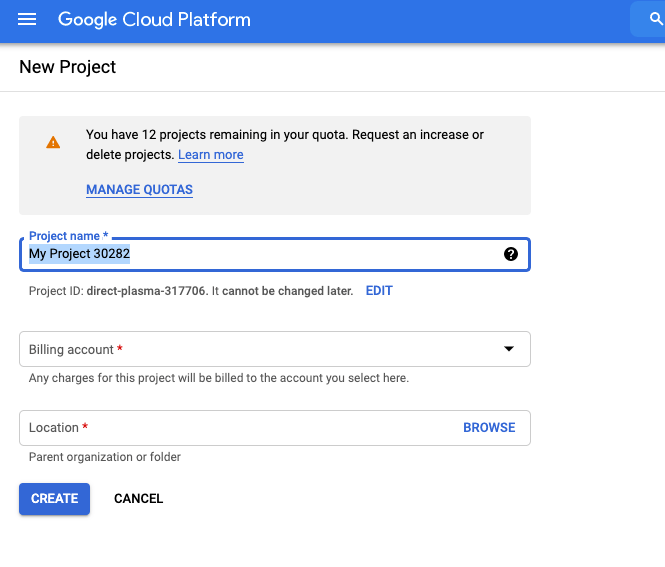The width and height of the screenshot is (665, 567).
Task: Click the 'Project name *' field label
Action: click(x=69, y=236)
